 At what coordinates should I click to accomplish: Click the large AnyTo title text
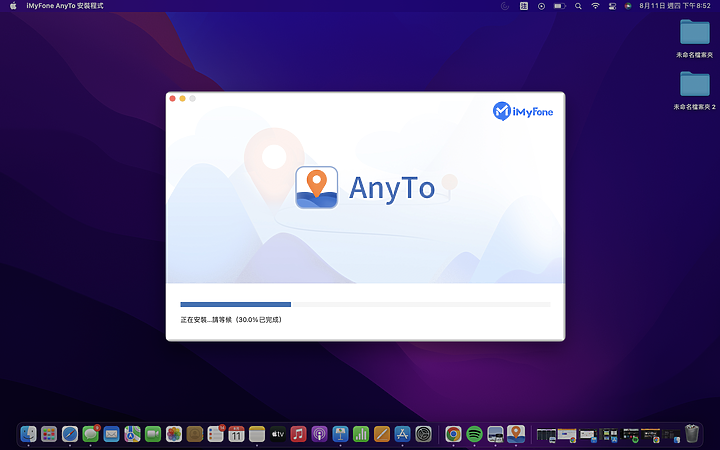click(392, 188)
